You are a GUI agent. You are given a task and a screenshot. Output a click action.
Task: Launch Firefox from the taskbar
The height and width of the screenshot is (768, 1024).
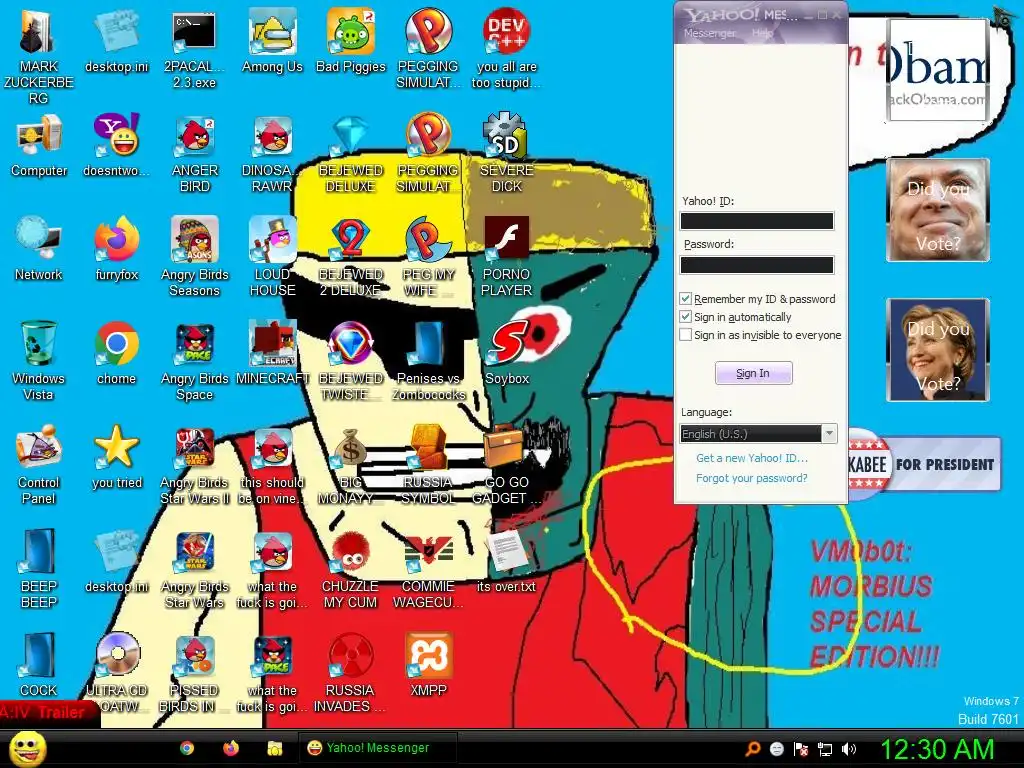[x=231, y=748]
